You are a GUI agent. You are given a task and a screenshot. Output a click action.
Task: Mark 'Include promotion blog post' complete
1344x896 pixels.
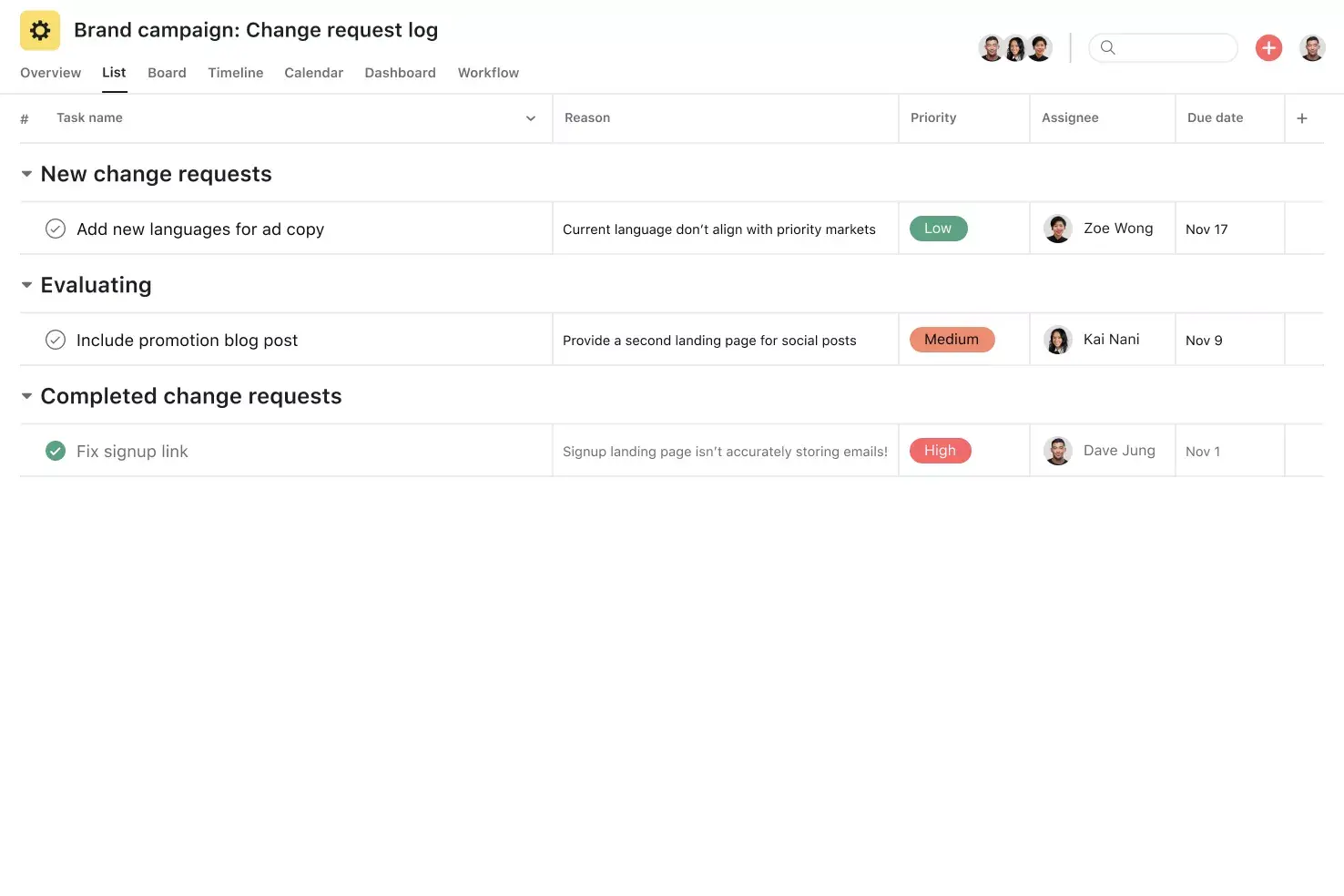pyautogui.click(x=55, y=339)
